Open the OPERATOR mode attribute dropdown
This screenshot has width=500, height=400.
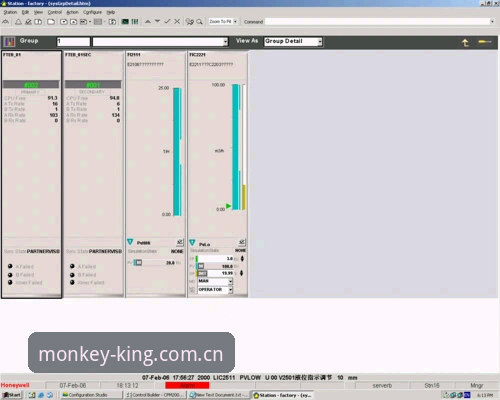point(215,290)
